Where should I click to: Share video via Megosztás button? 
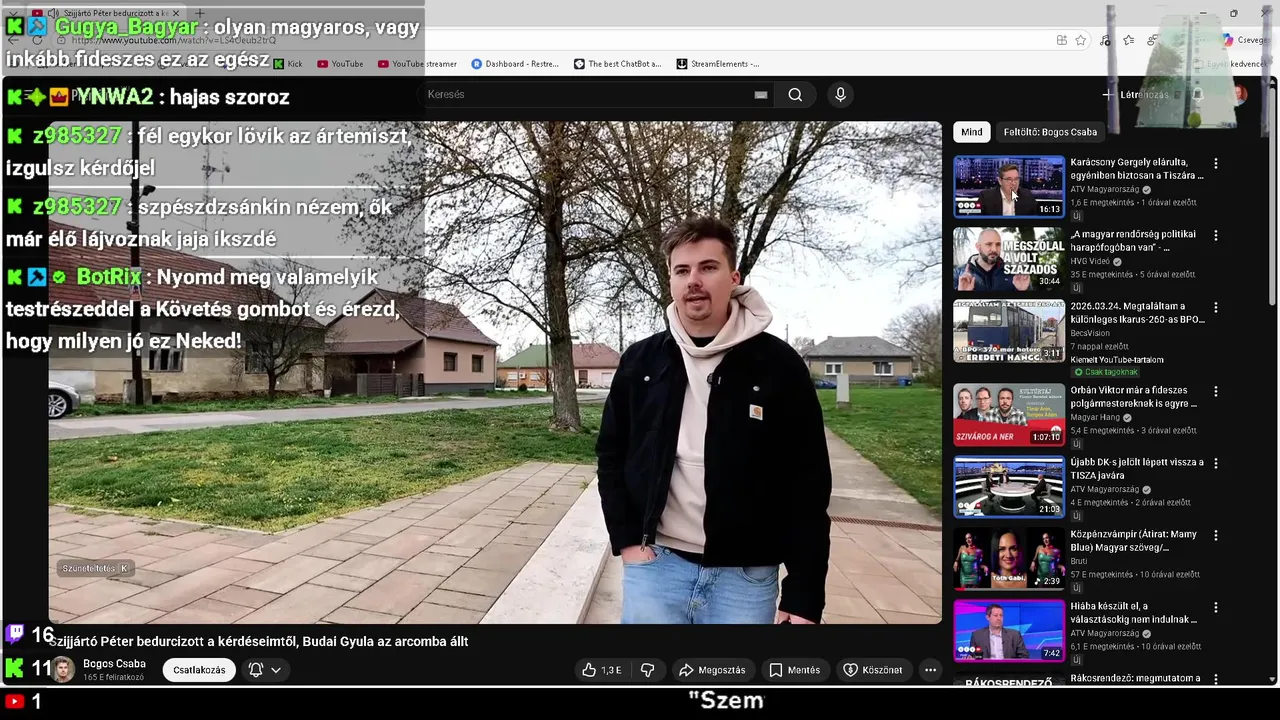[x=712, y=670]
